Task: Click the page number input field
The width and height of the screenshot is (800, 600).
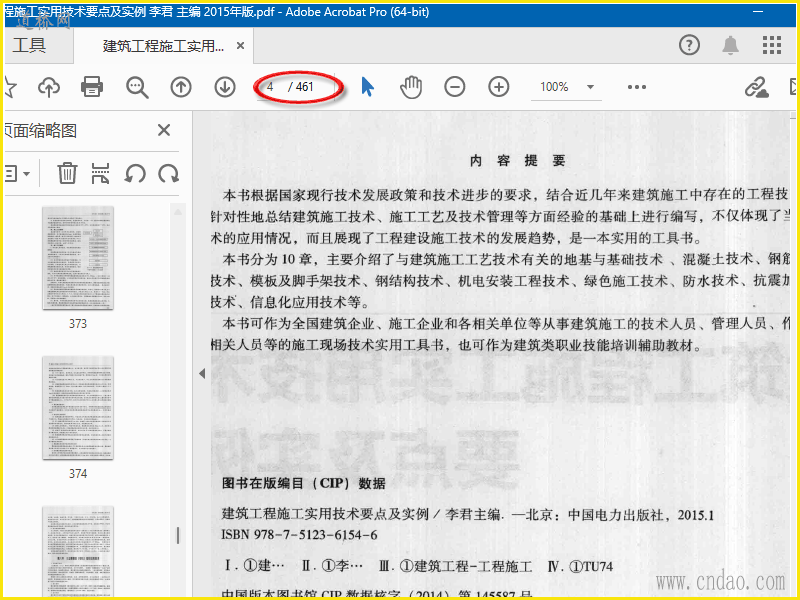Action: (x=271, y=87)
